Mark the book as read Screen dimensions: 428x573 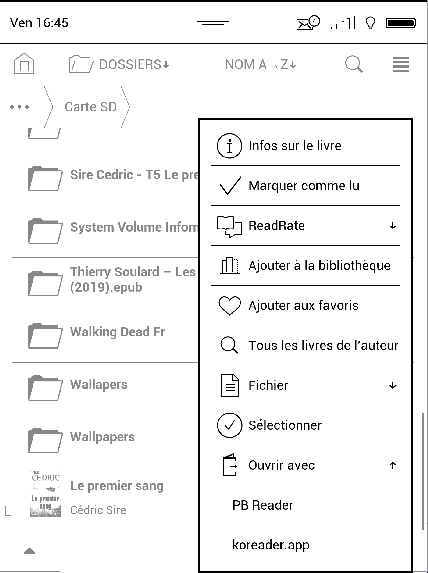point(306,186)
